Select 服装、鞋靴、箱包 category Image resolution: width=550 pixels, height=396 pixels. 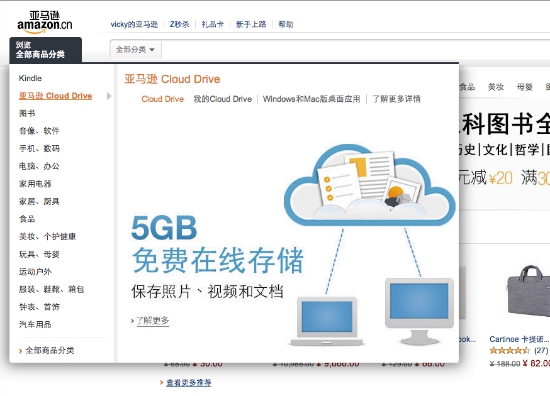click(x=52, y=289)
